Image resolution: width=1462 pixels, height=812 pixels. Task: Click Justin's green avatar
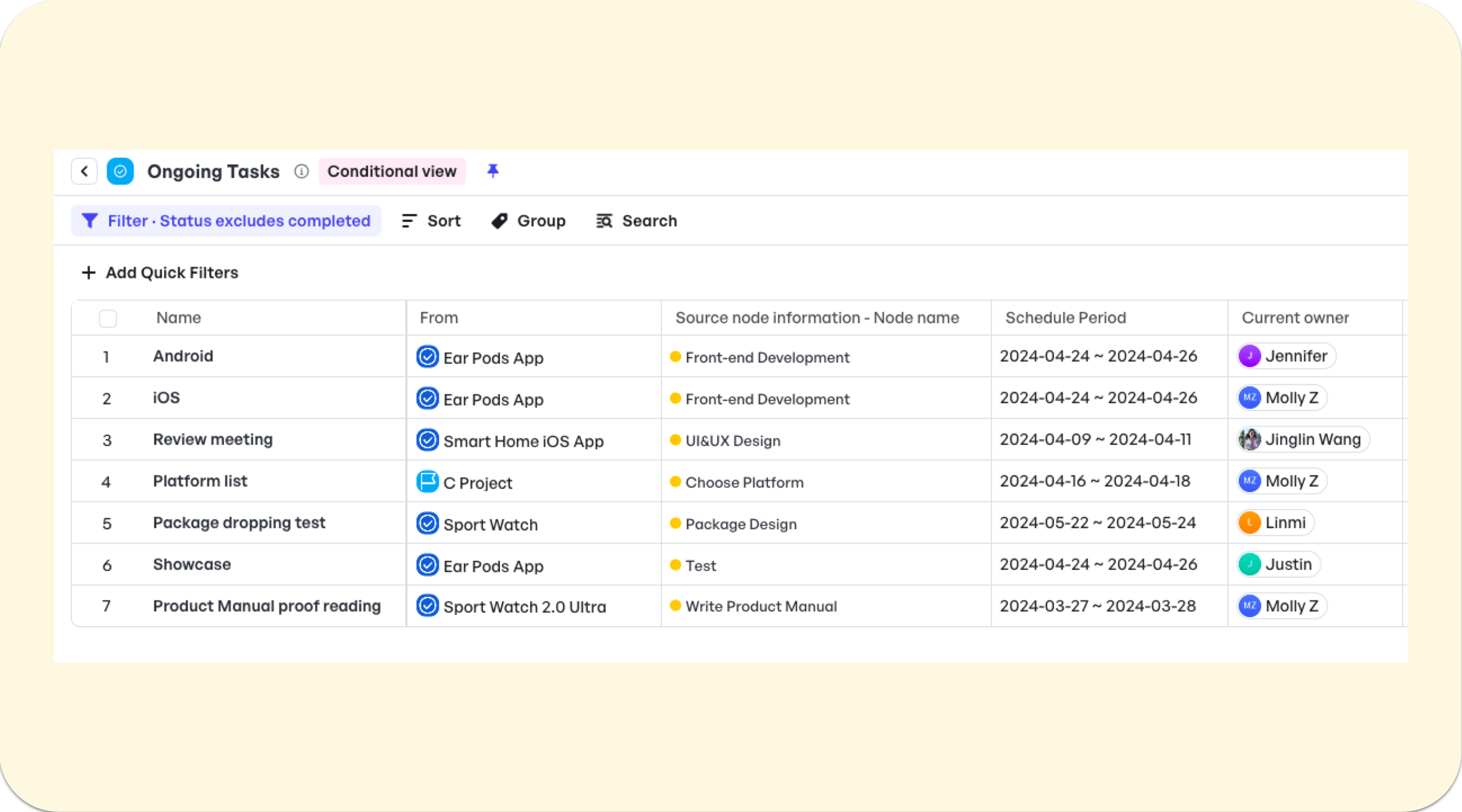point(1250,564)
